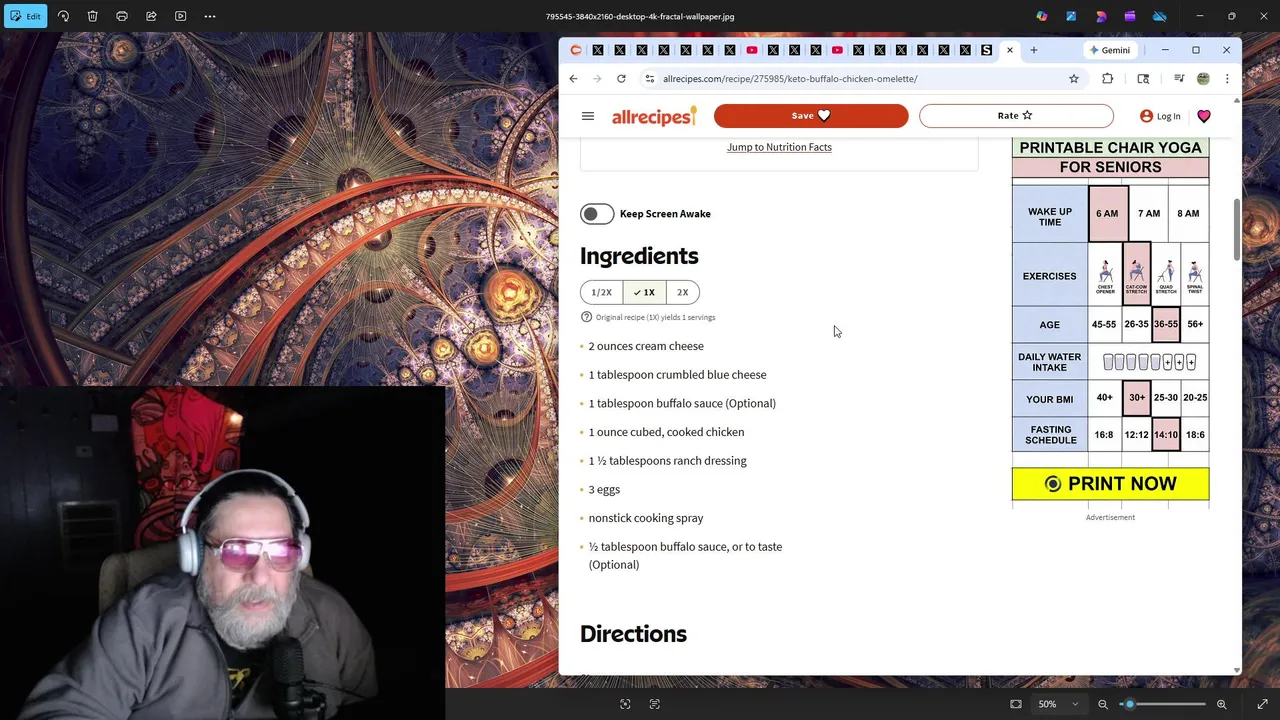Rotate the image in Photos toolbar
Image resolution: width=1280 pixels, height=720 pixels.
[63, 16]
